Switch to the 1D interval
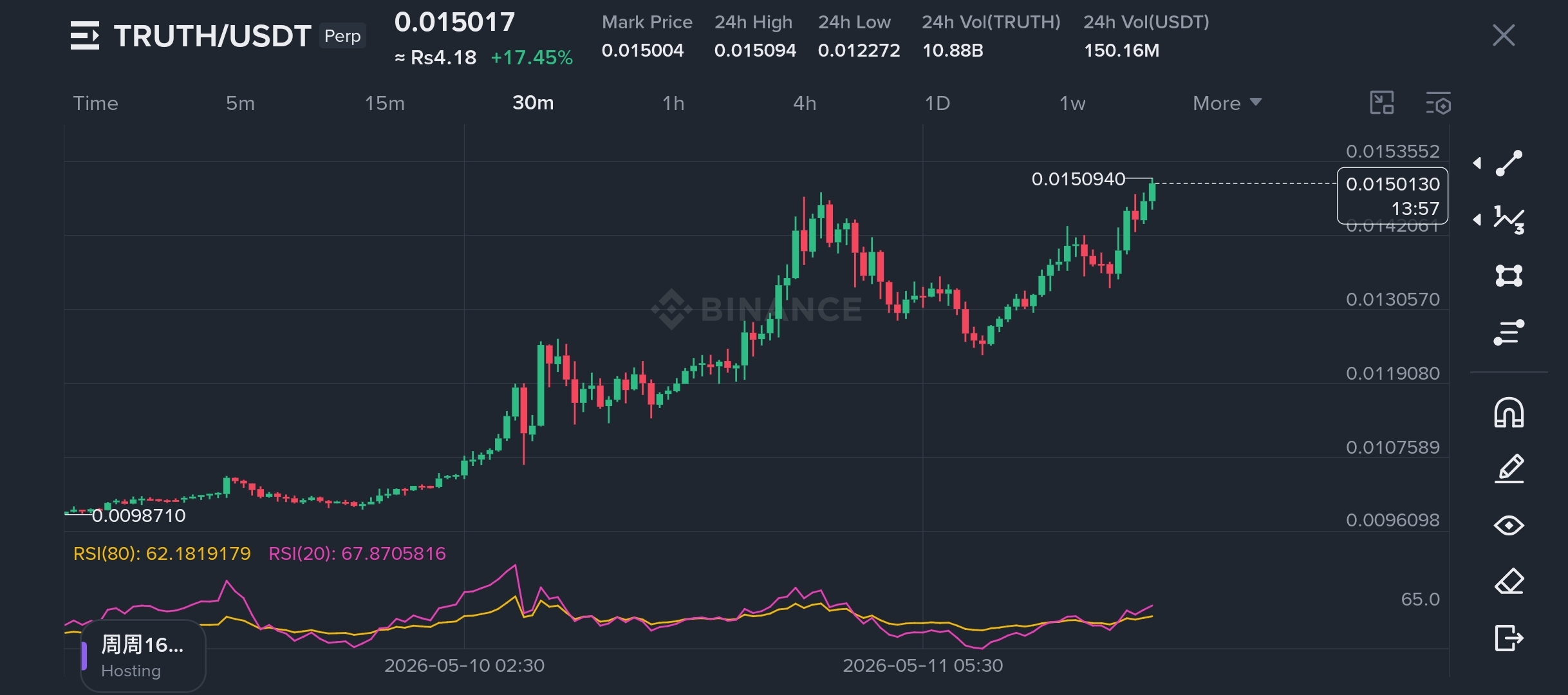The image size is (1568, 695). [x=937, y=103]
